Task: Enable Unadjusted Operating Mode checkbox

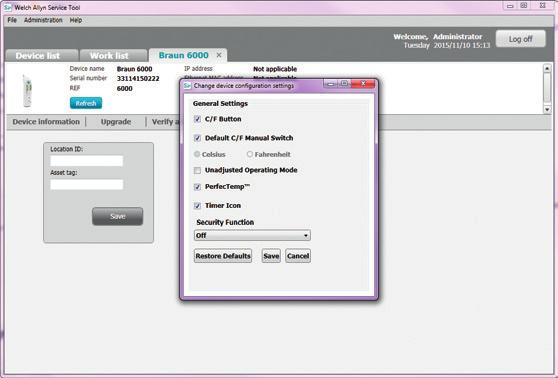Action: tap(197, 170)
